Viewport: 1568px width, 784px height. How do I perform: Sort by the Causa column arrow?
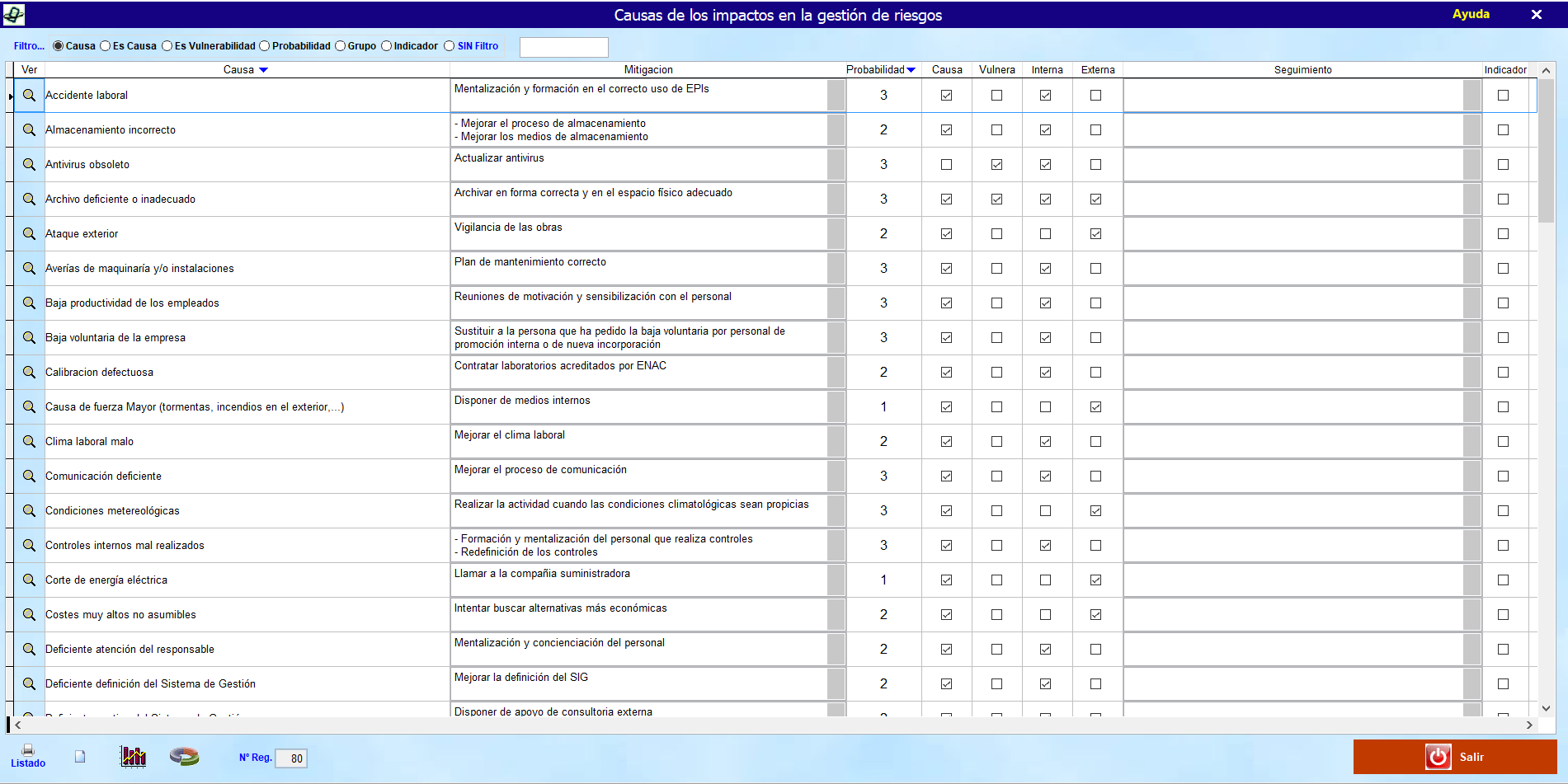tap(263, 70)
